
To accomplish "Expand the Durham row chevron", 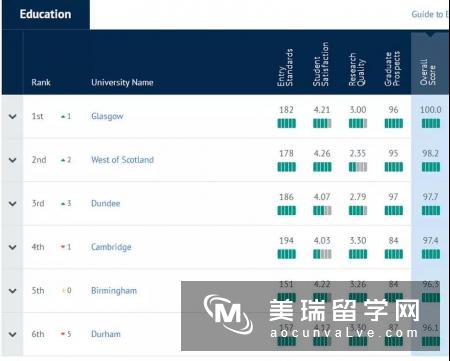I will 13,334.
